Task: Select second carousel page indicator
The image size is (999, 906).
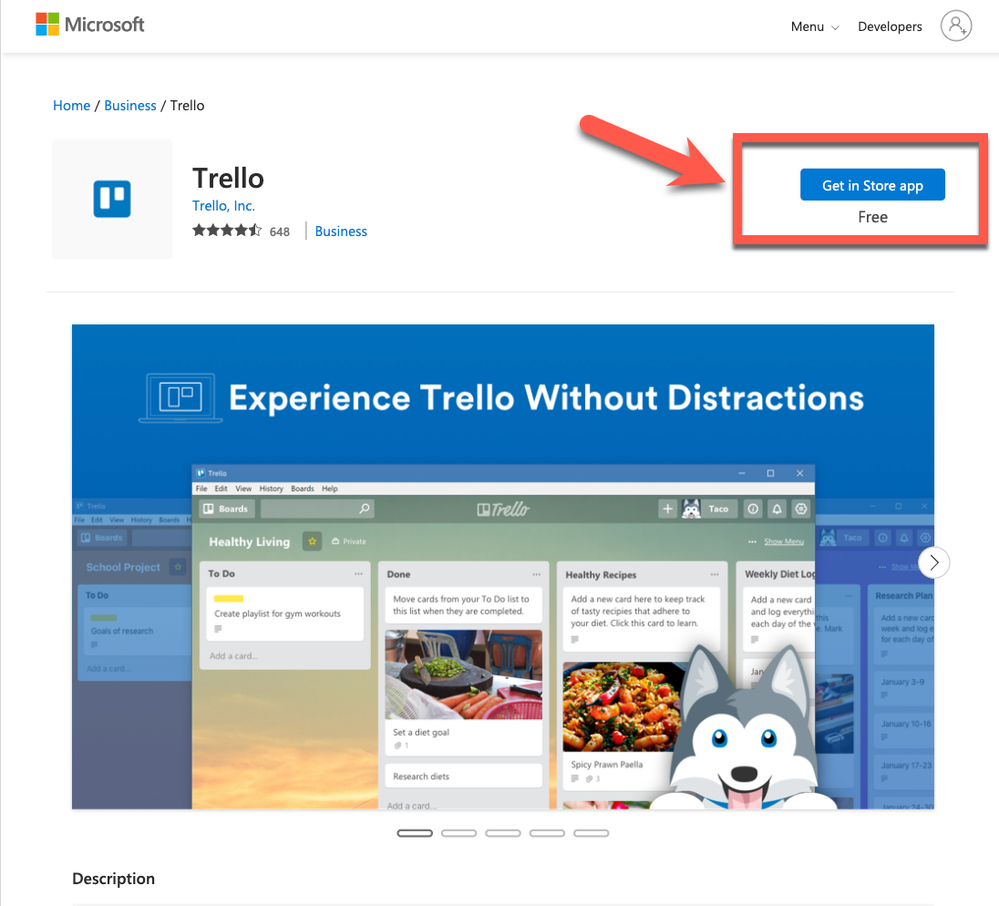Action: tap(459, 833)
